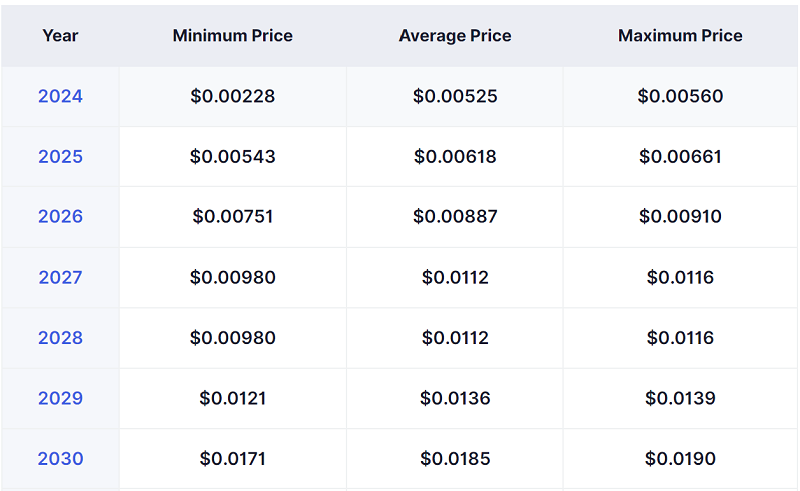The image size is (800, 491).
Task: Select the 2026 maximum price $0.00910
Action: tap(680, 217)
